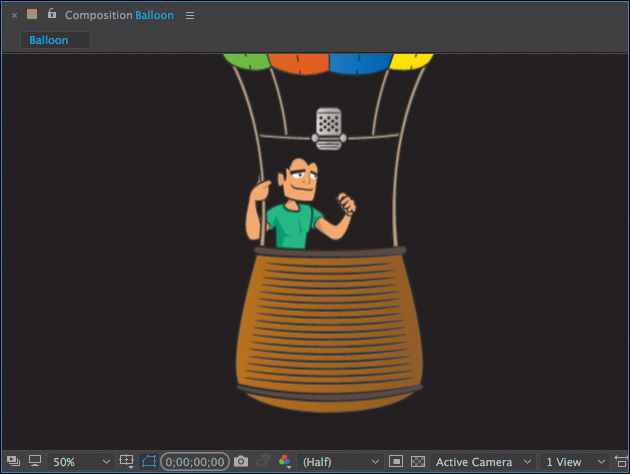Open the show channel color management icon
The height and width of the screenshot is (474, 630).
coord(285,462)
